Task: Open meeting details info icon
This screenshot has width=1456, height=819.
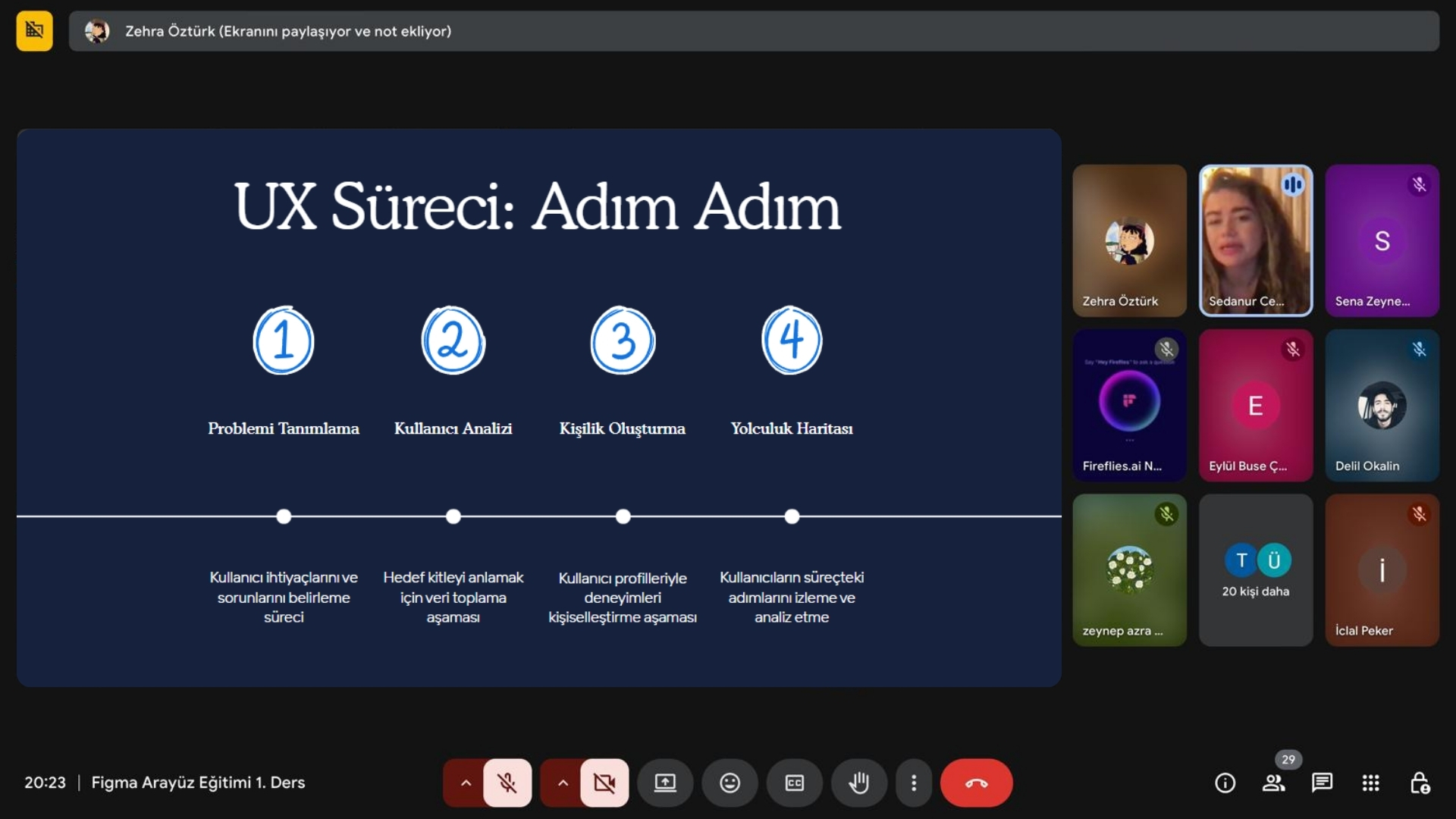Action: coord(1225,783)
